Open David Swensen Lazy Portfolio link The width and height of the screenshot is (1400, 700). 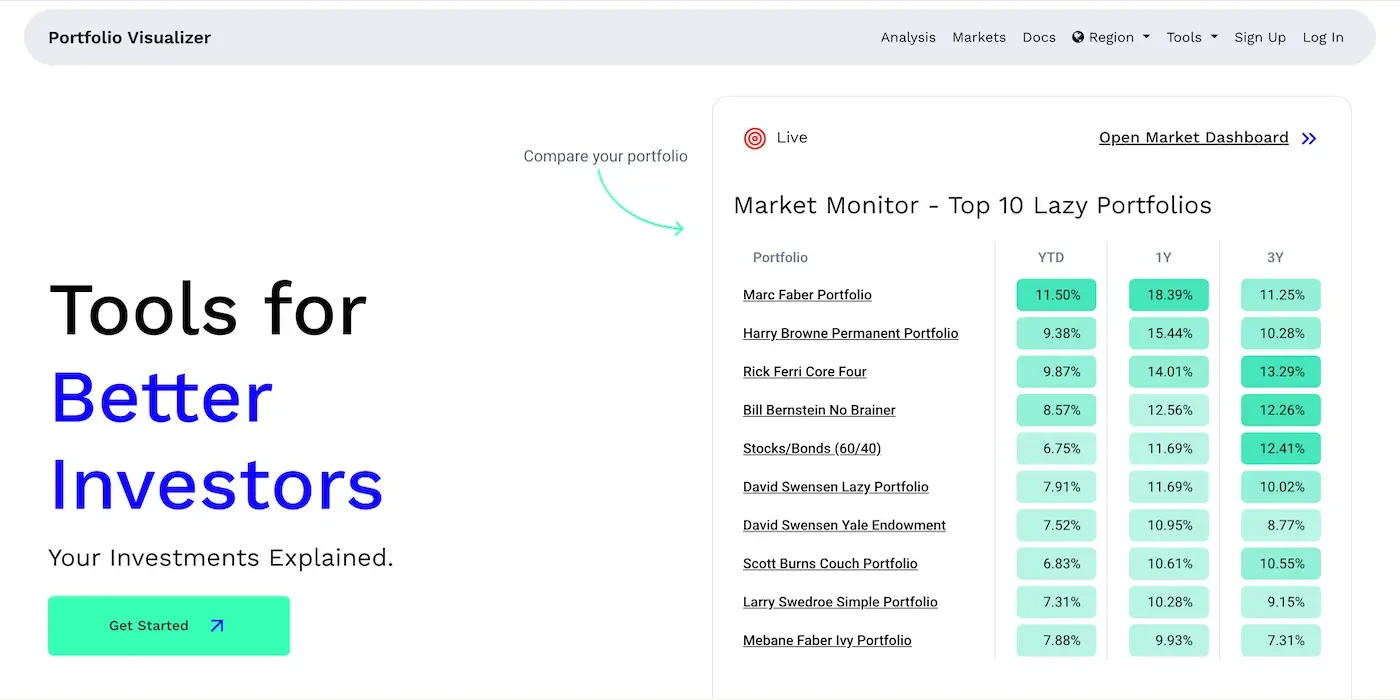coord(836,487)
